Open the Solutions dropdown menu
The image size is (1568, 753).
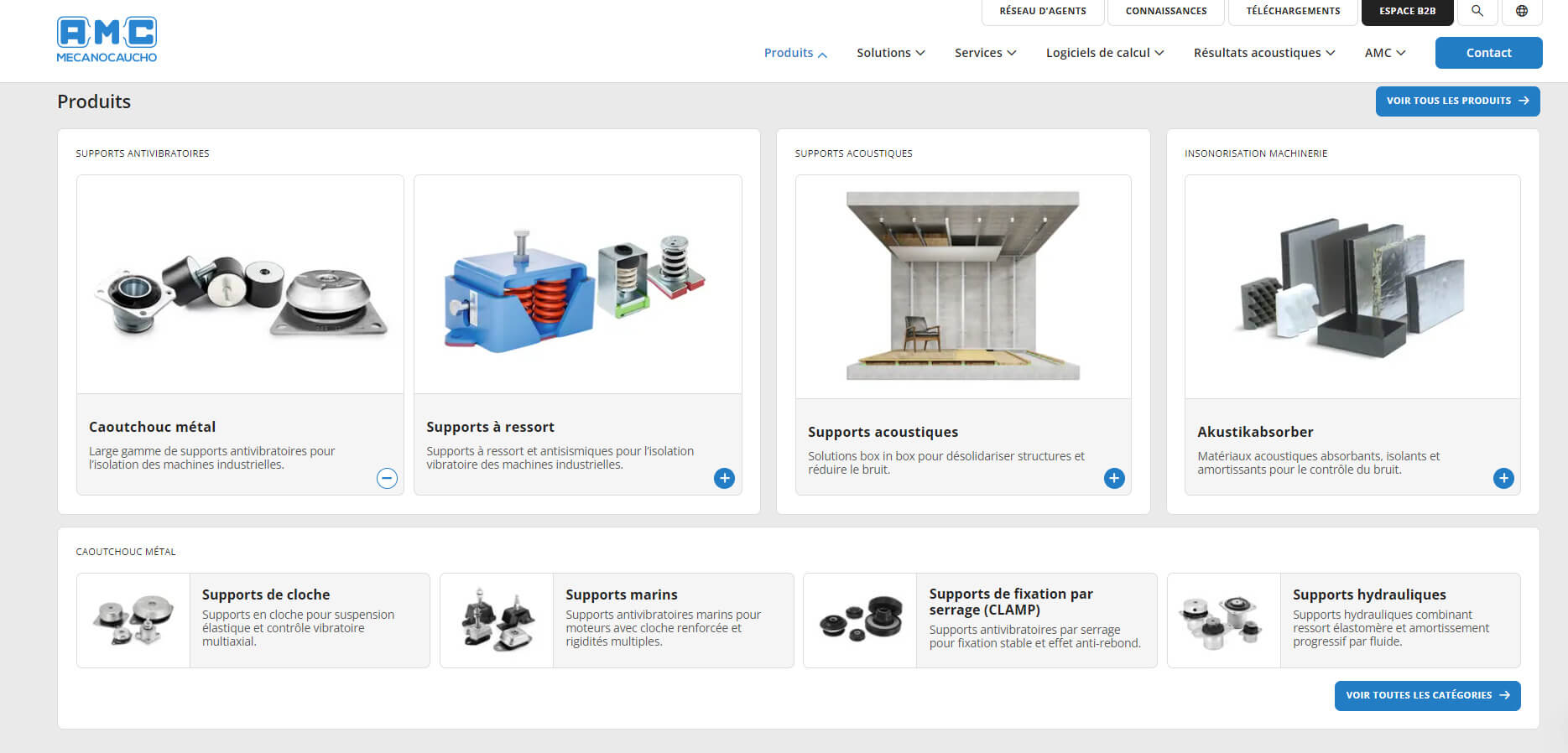click(891, 53)
